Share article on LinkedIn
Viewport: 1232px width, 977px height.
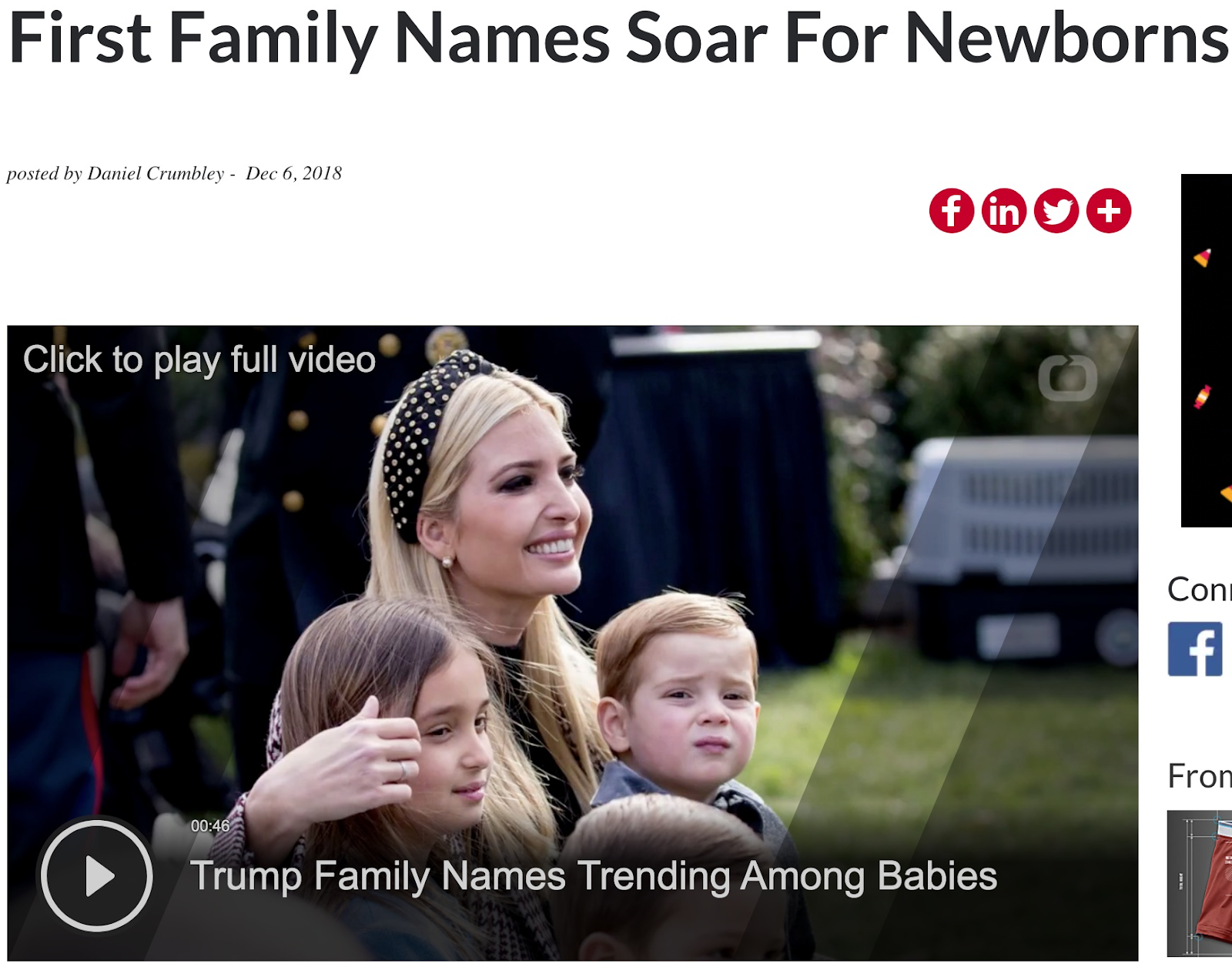(x=1004, y=210)
